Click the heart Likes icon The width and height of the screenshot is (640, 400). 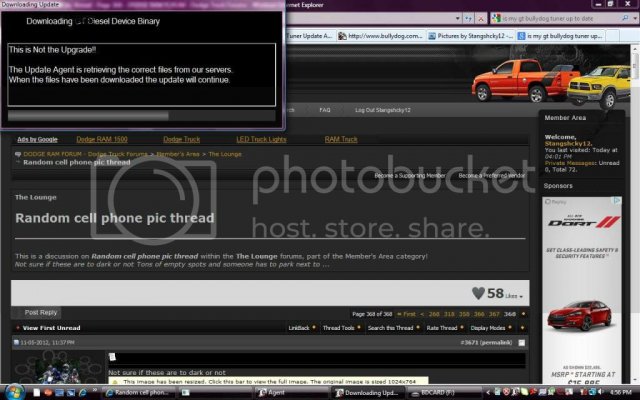tap(478, 293)
